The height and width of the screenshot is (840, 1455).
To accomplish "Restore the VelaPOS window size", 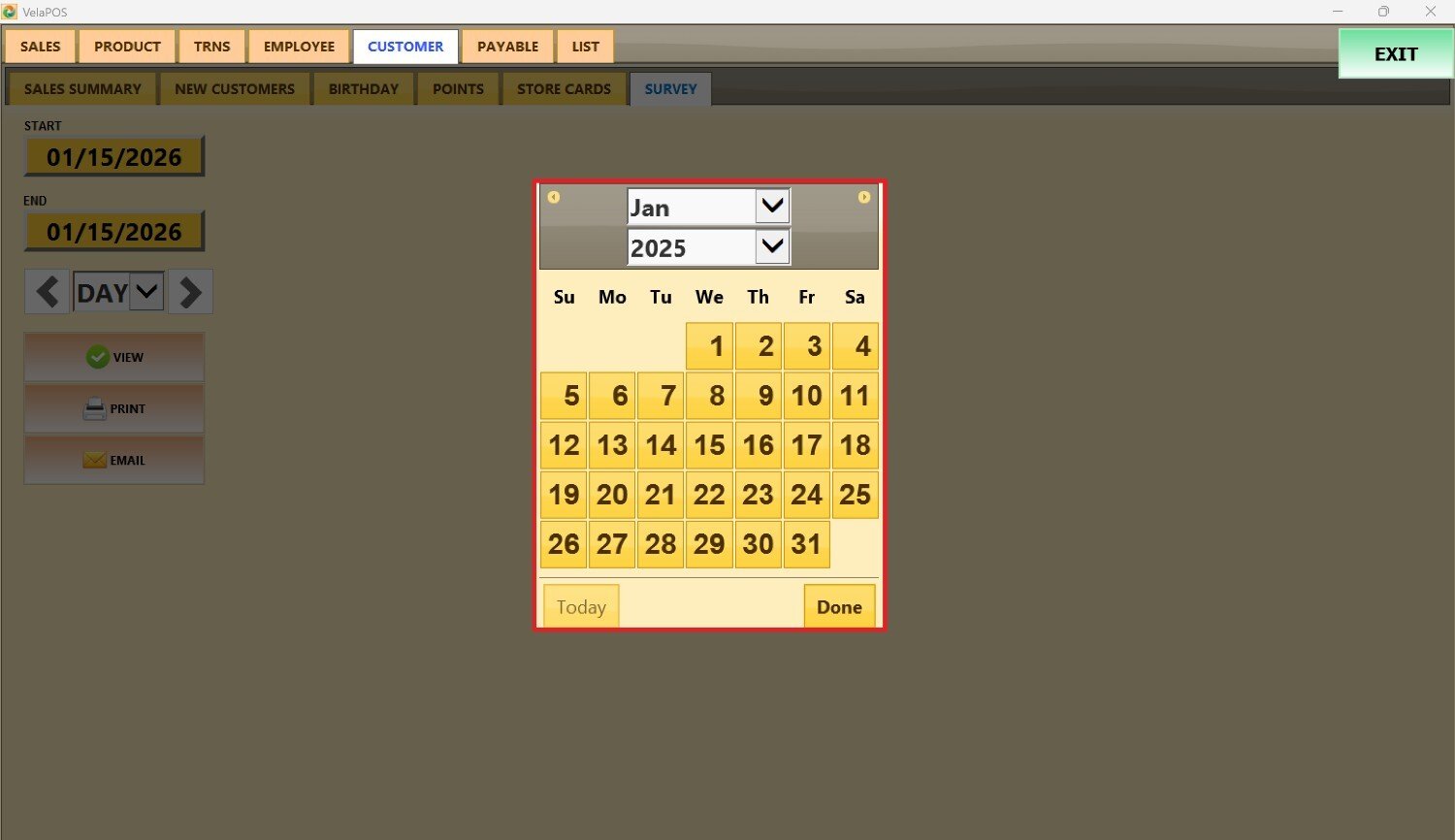I will coord(1383,12).
